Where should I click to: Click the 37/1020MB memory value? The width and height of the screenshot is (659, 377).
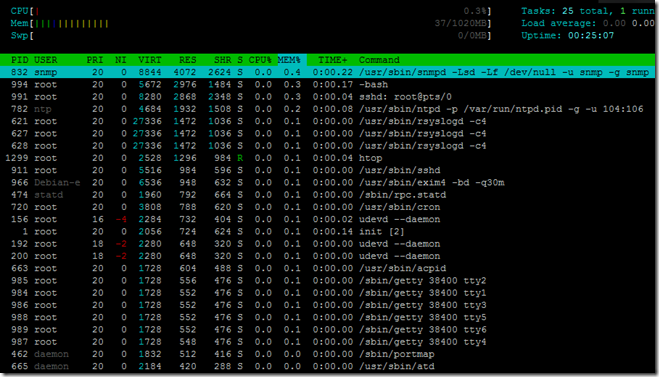(x=461, y=23)
